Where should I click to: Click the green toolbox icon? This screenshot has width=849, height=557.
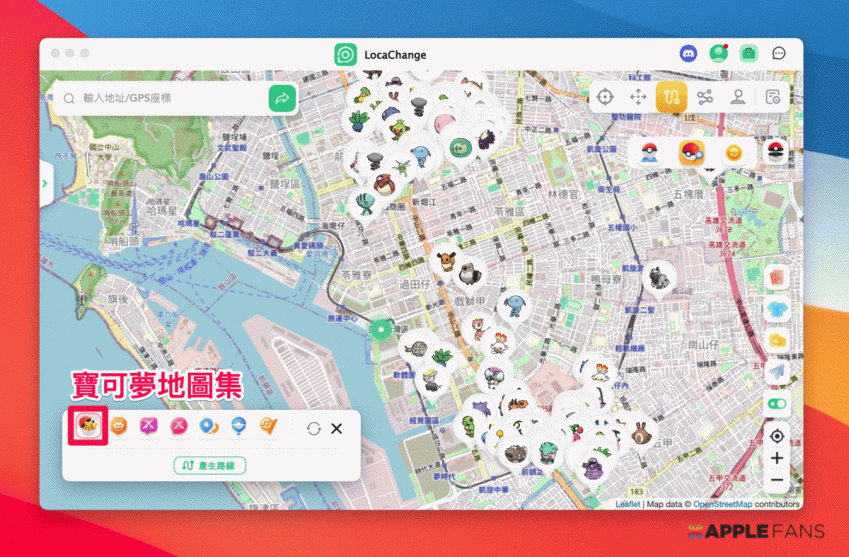(748, 54)
